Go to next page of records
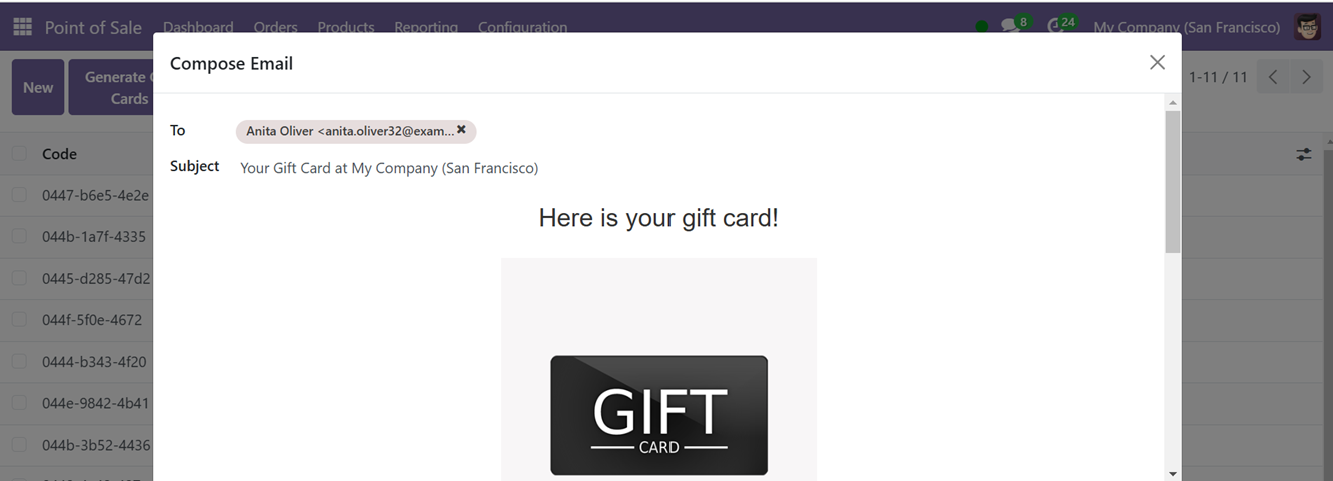Screen dimensions: 1333x481 pyautogui.click(x=1306, y=77)
